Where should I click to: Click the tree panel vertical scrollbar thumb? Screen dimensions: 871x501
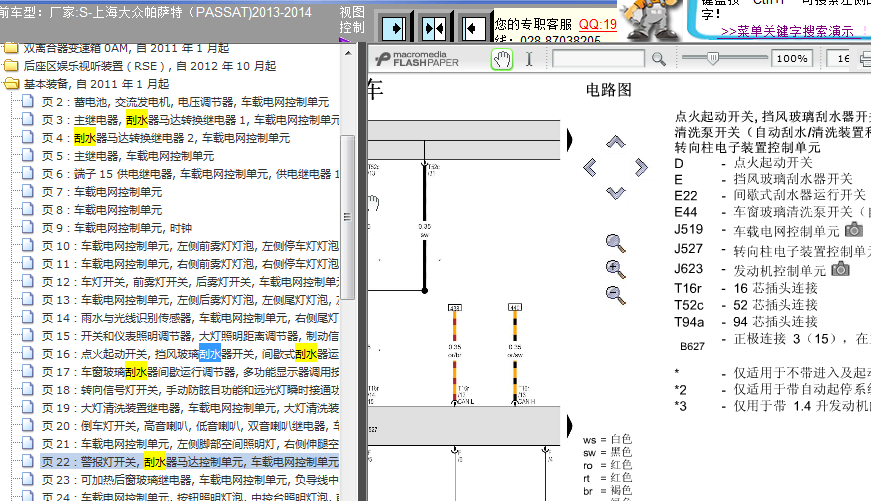pyautogui.click(x=348, y=217)
